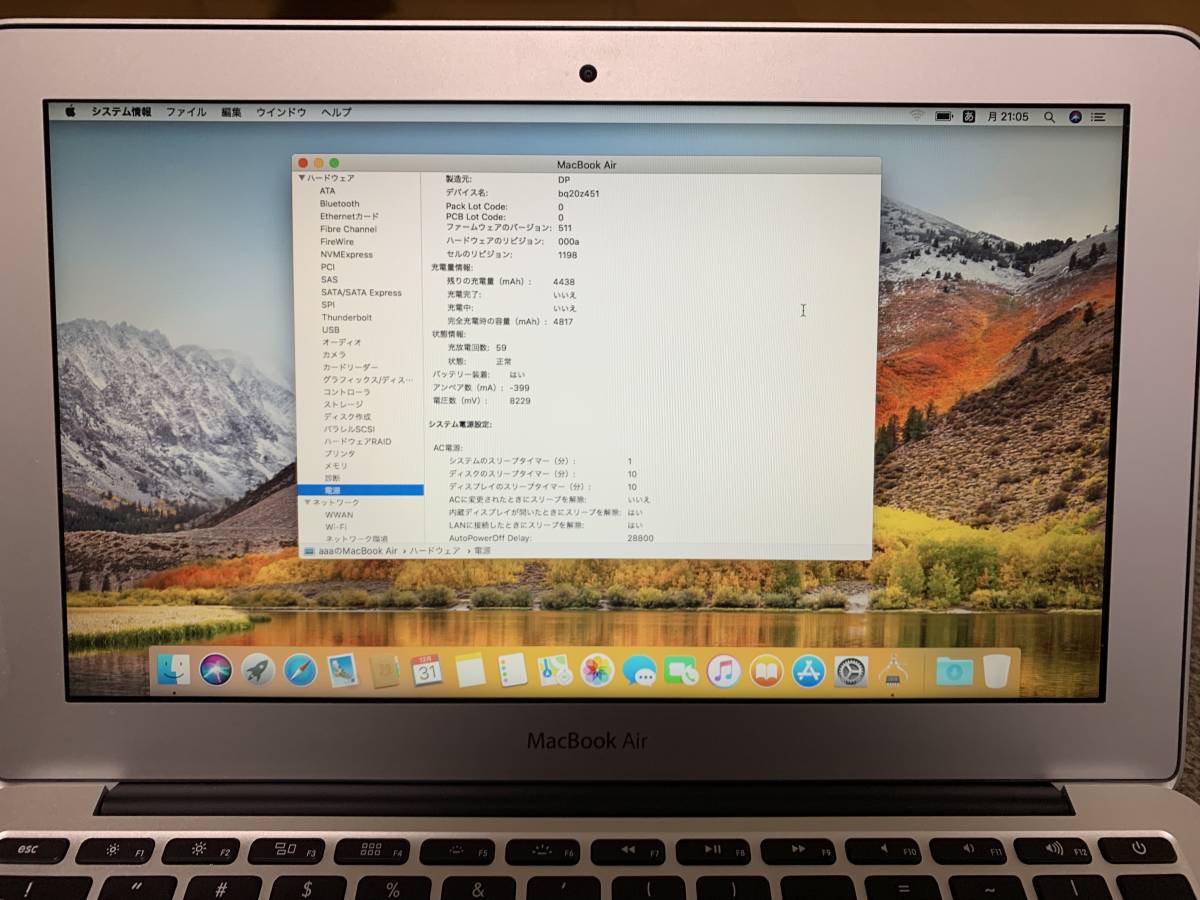Viewport: 1200px width, 900px height.
Task: Select Ethernetカード in sidebar
Action: click(x=349, y=216)
